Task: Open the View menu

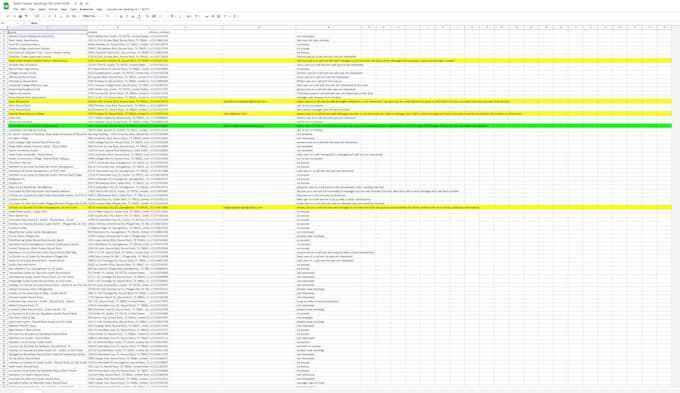Action: (x=32, y=9)
